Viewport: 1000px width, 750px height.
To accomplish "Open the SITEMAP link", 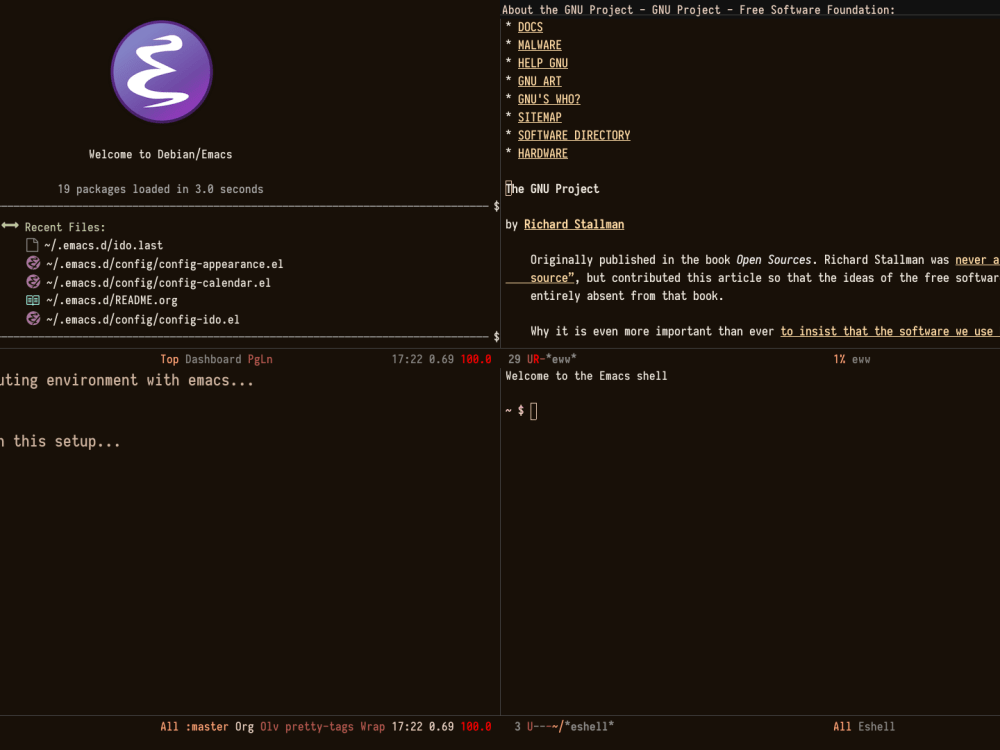I will click(x=540, y=117).
